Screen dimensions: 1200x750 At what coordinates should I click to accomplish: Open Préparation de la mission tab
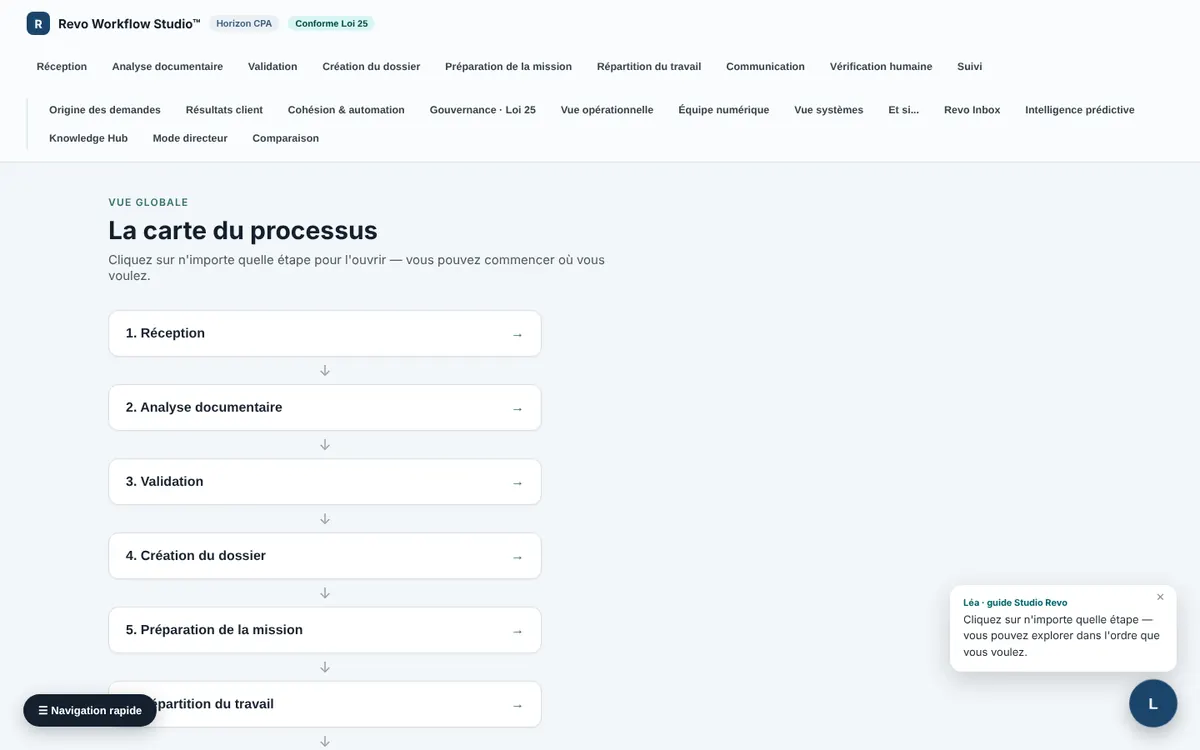[x=508, y=66]
